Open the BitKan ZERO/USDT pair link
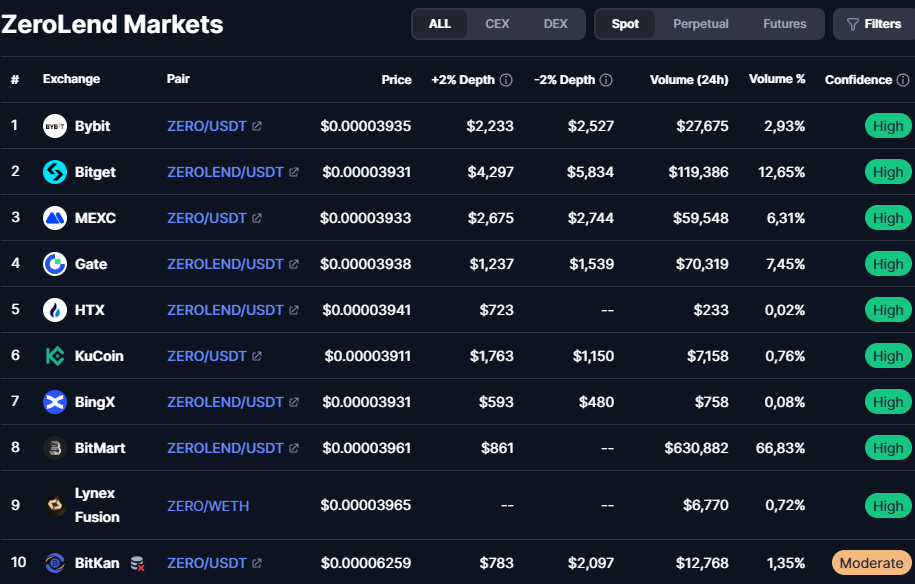This screenshot has height=584, width=915. point(207,563)
